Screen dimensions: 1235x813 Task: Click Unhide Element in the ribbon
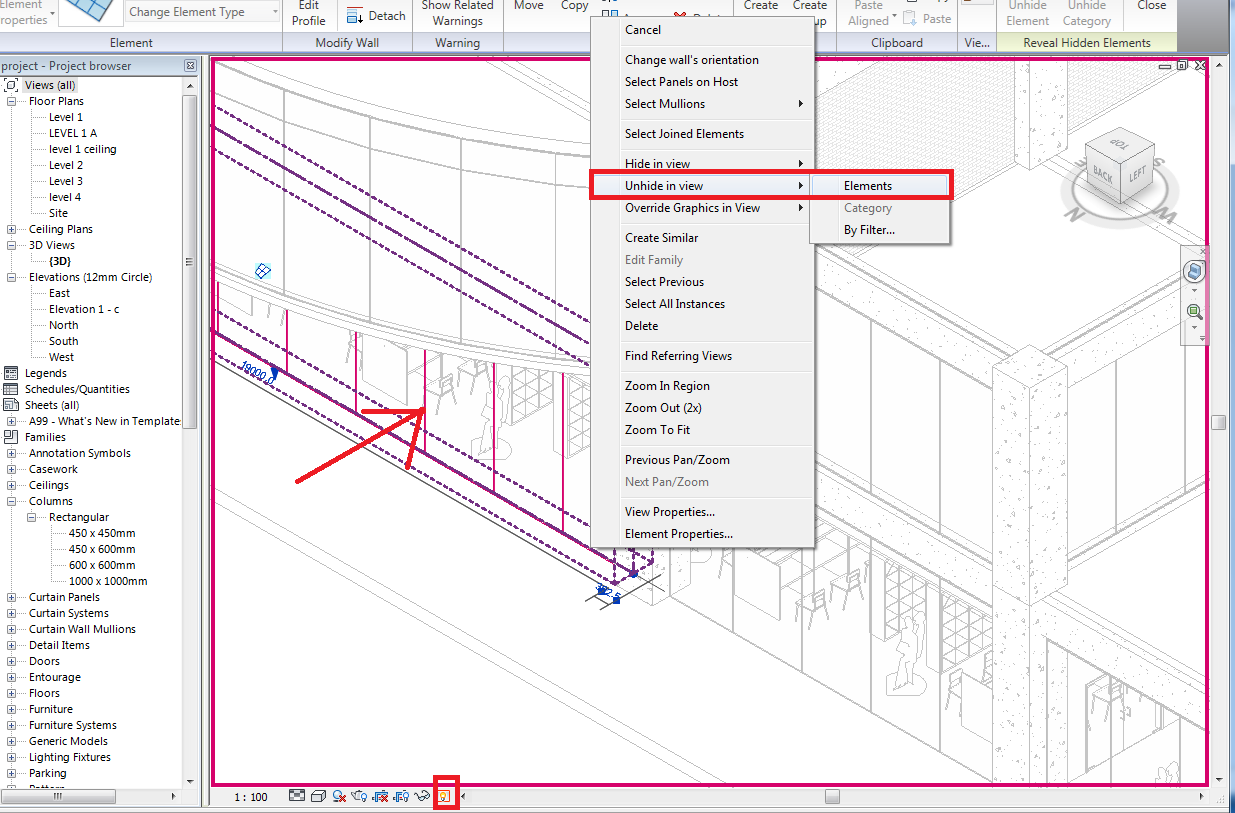[1027, 14]
